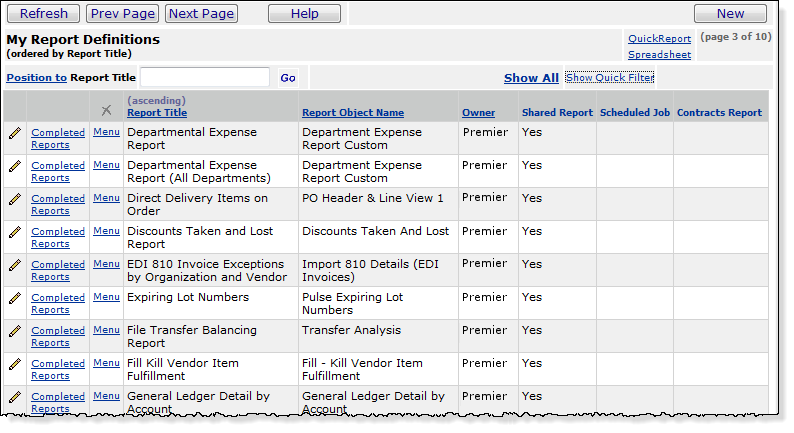Screen dimensions: 794x433
Task: Click the Report Title position input field
Action: coord(205,77)
